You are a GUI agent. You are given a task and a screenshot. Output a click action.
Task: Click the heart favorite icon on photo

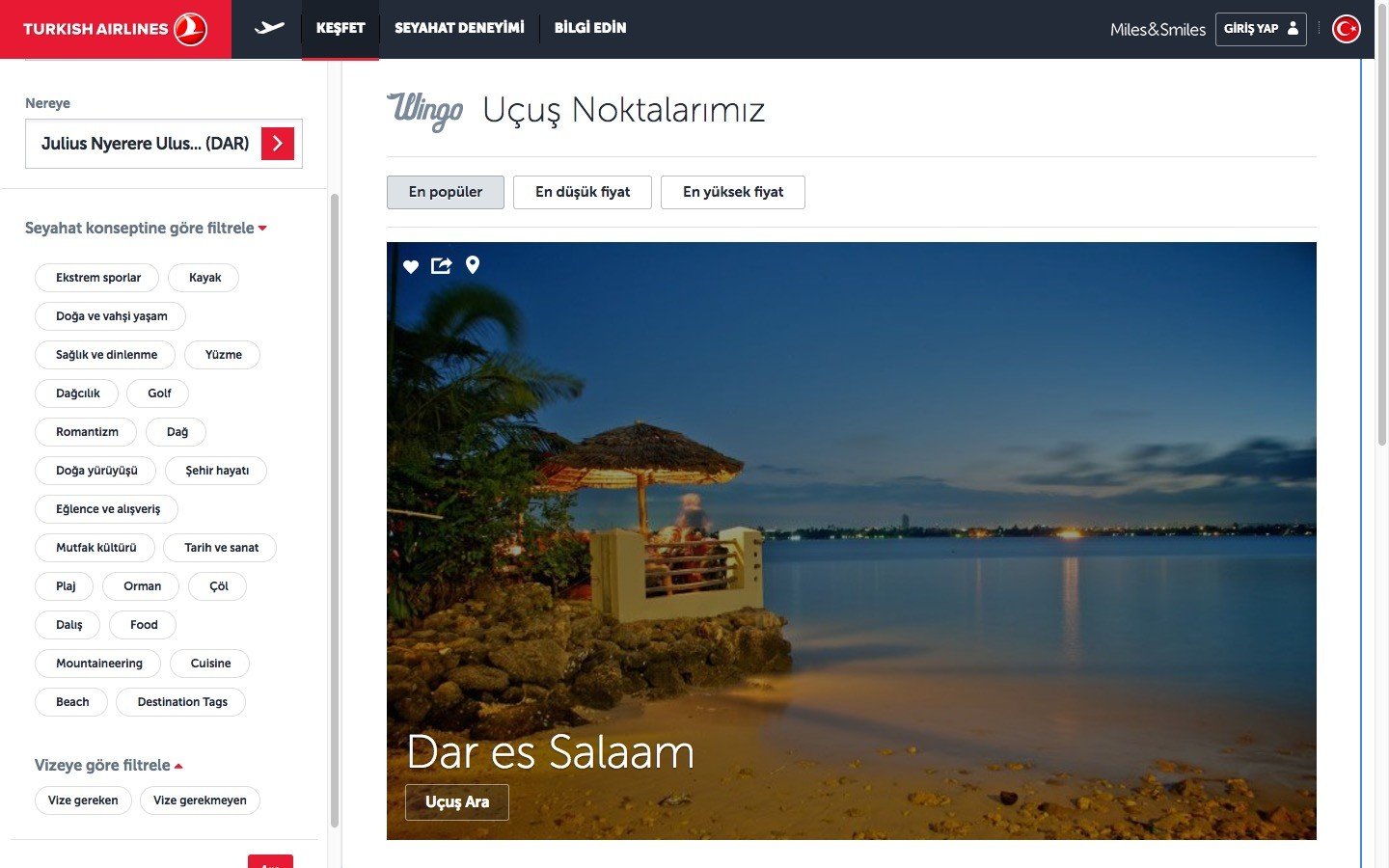(x=411, y=266)
